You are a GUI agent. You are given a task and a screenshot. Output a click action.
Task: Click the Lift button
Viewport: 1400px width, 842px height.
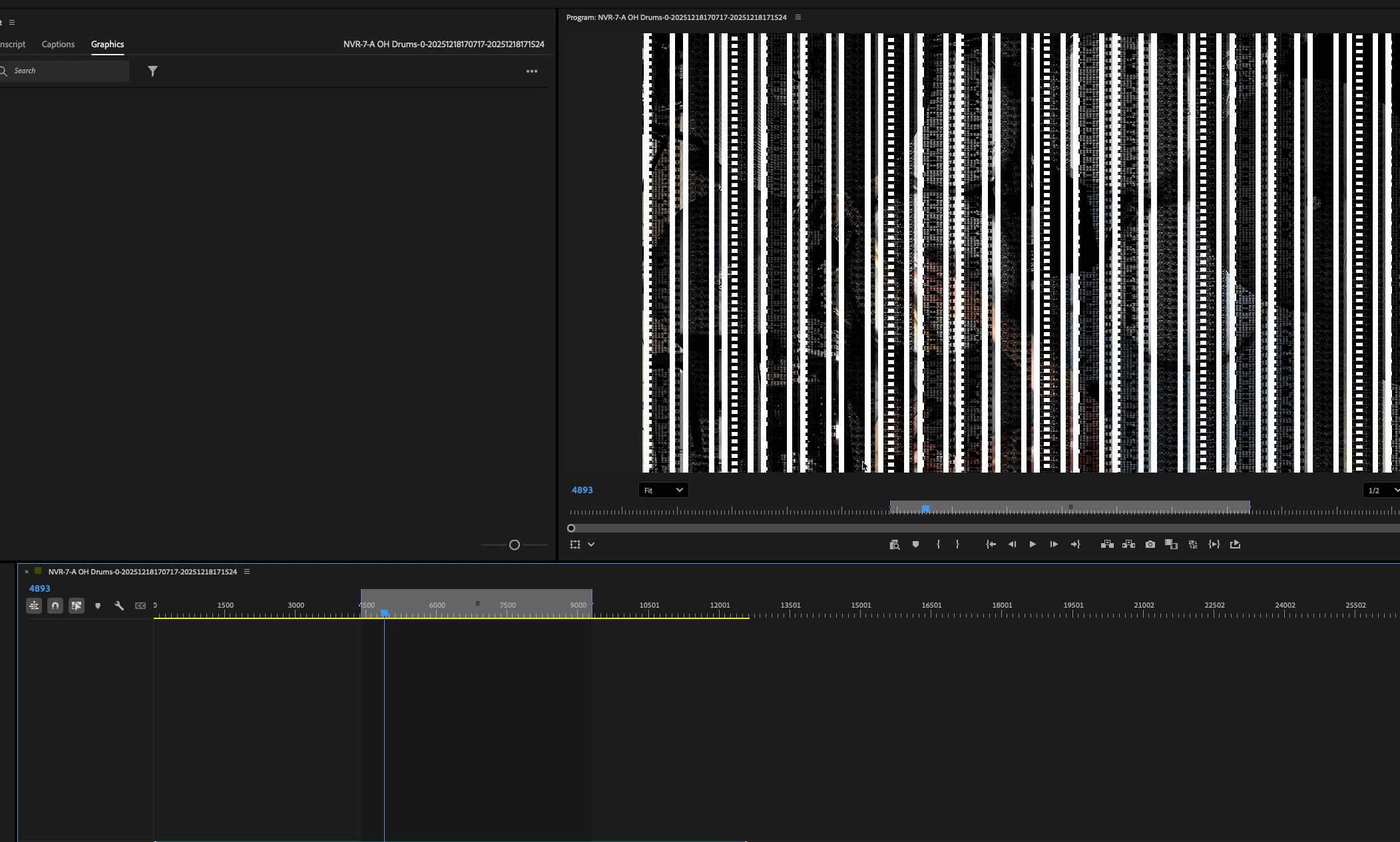pyautogui.click(x=1107, y=544)
